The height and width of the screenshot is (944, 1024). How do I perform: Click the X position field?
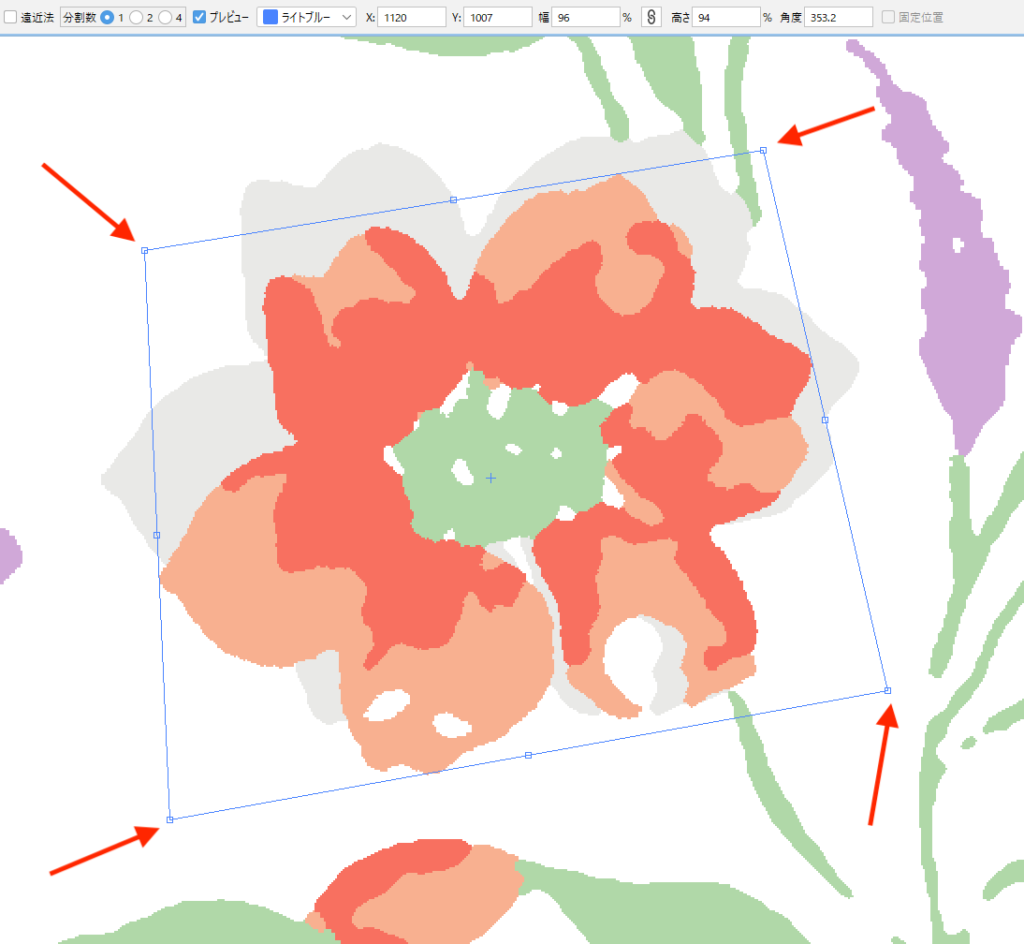click(x=411, y=17)
